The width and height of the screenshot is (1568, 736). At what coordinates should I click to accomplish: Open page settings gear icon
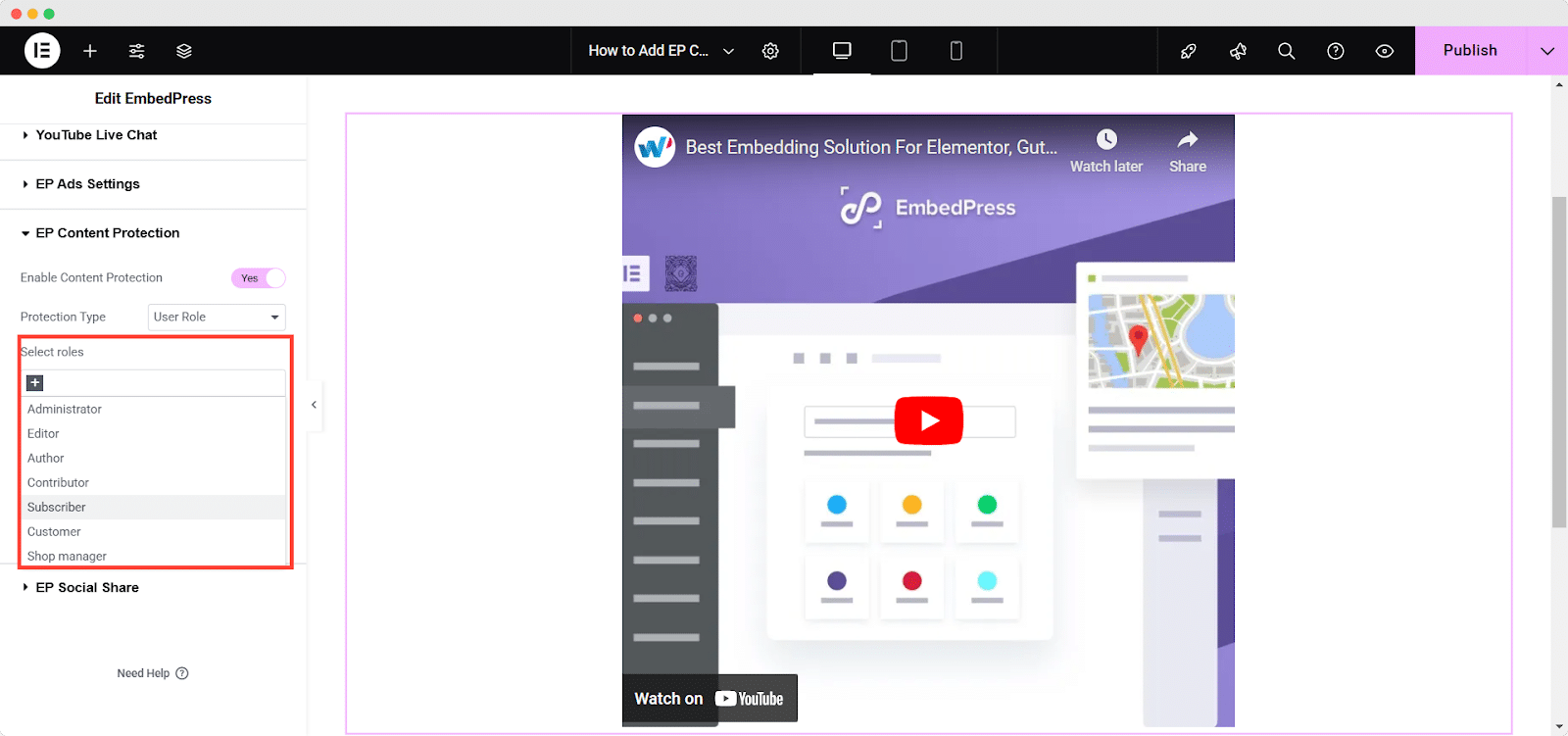[770, 51]
